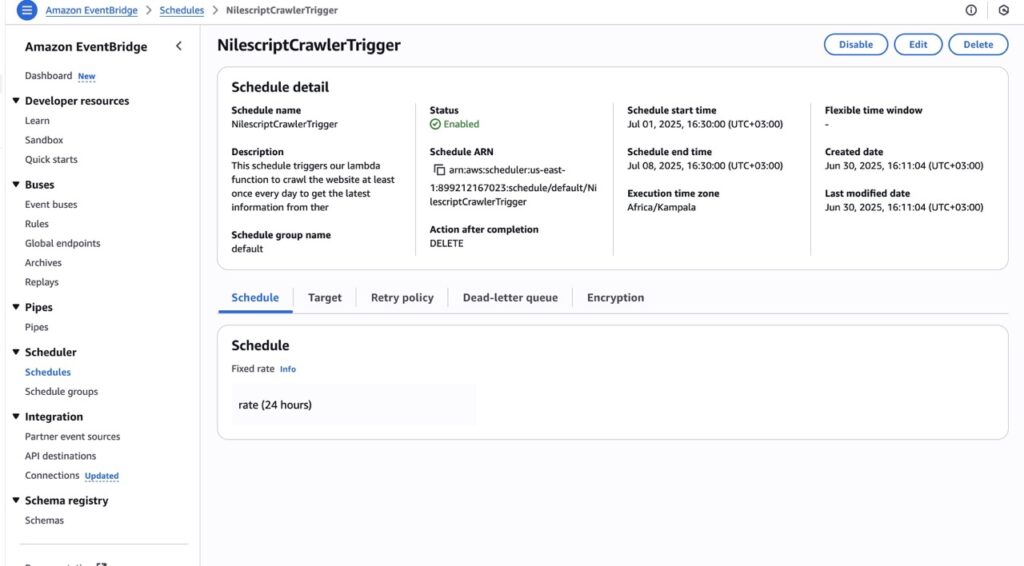Delete this schedule with Delete button
Viewport: 1024px width, 566px height.
click(977, 45)
